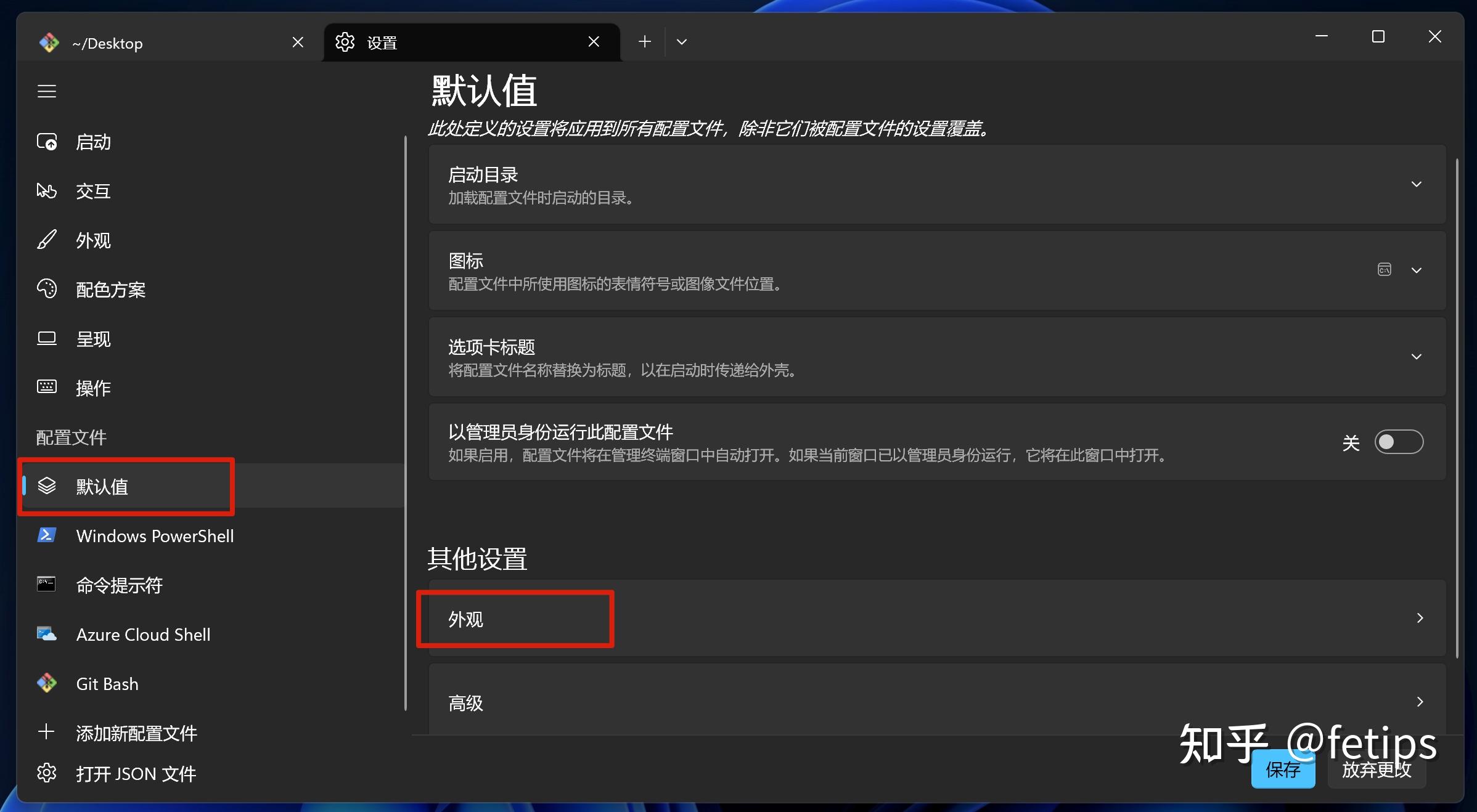Screen dimensions: 1477x812
Task: Open the 启动 startup settings page
Action: tap(92, 142)
